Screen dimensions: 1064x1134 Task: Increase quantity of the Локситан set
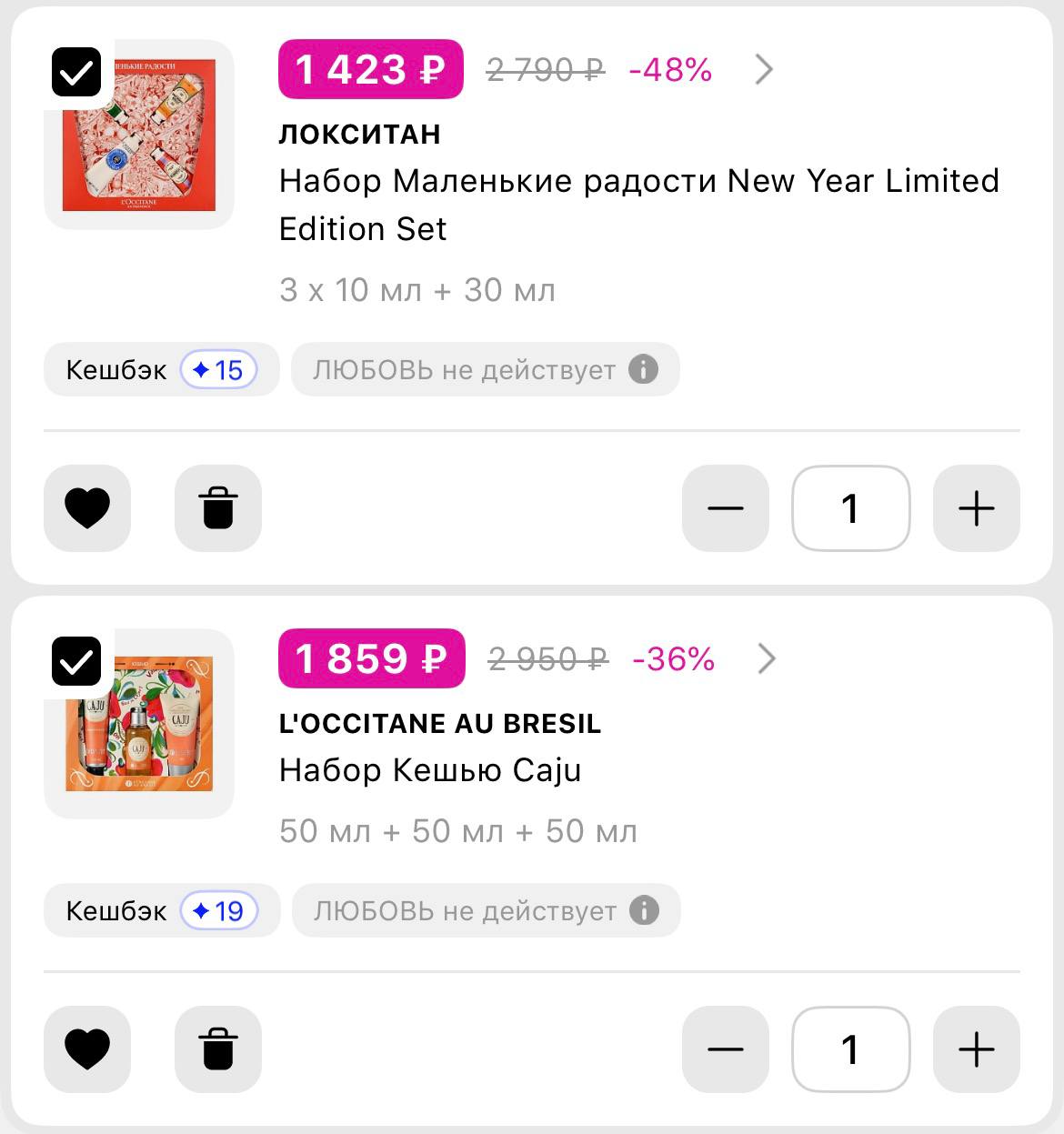(976, 507)
